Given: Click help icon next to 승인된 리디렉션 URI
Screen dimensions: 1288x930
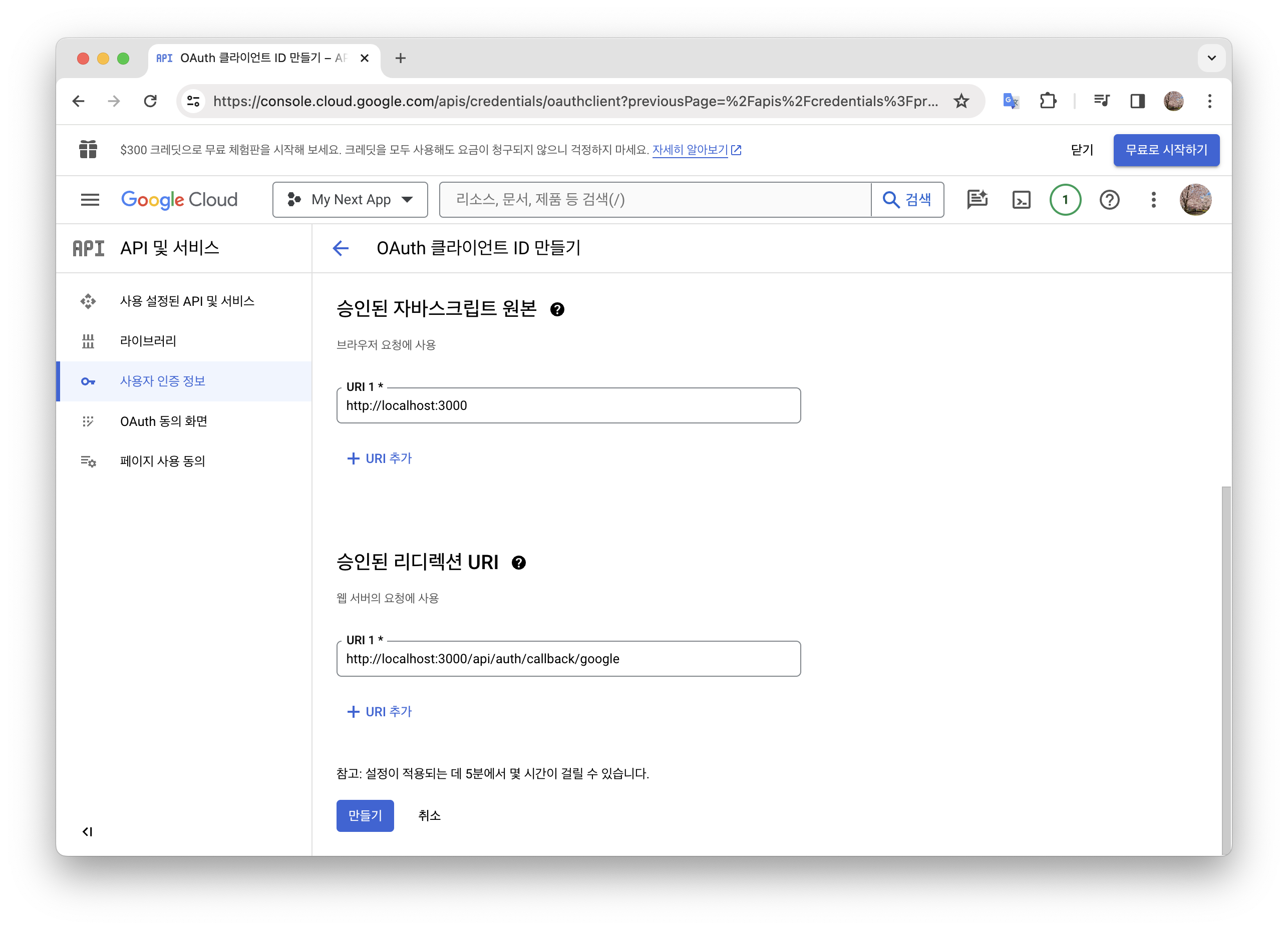Looking at the screenshot, I should click(518, 563).
